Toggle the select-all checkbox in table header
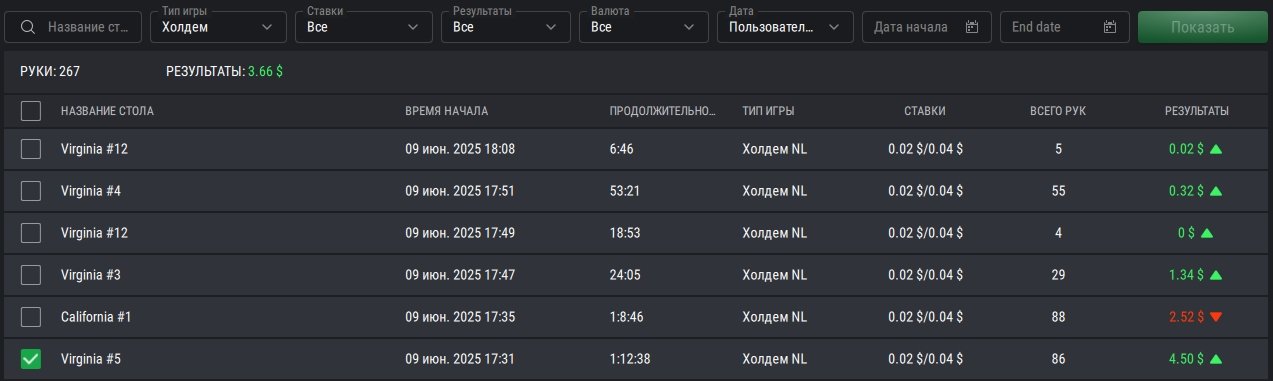 click(31, 110)
